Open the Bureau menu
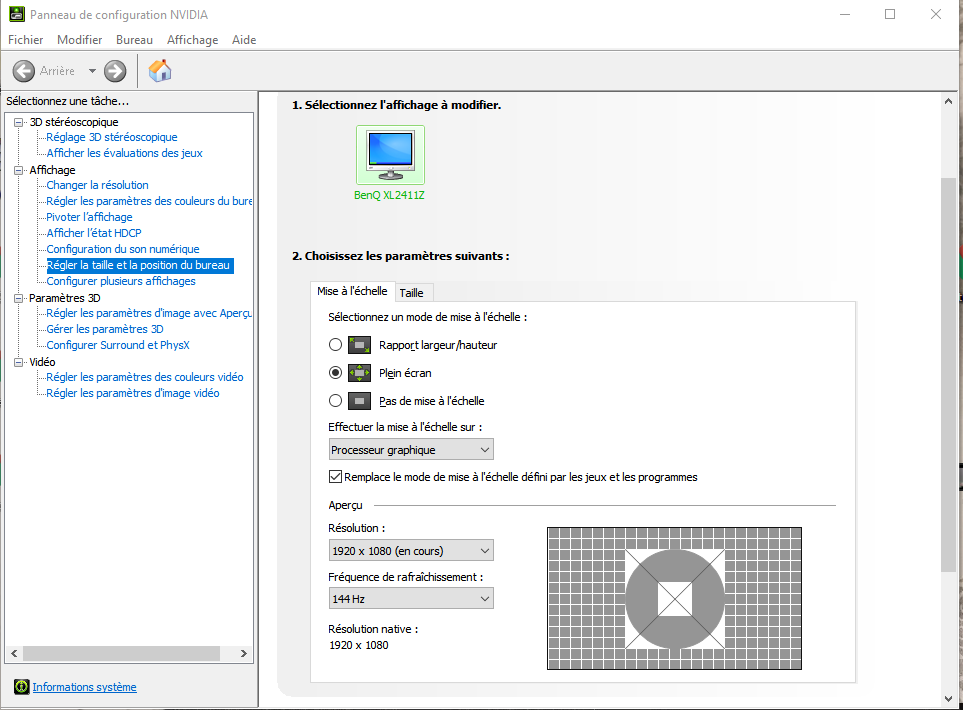 point(134,40)
